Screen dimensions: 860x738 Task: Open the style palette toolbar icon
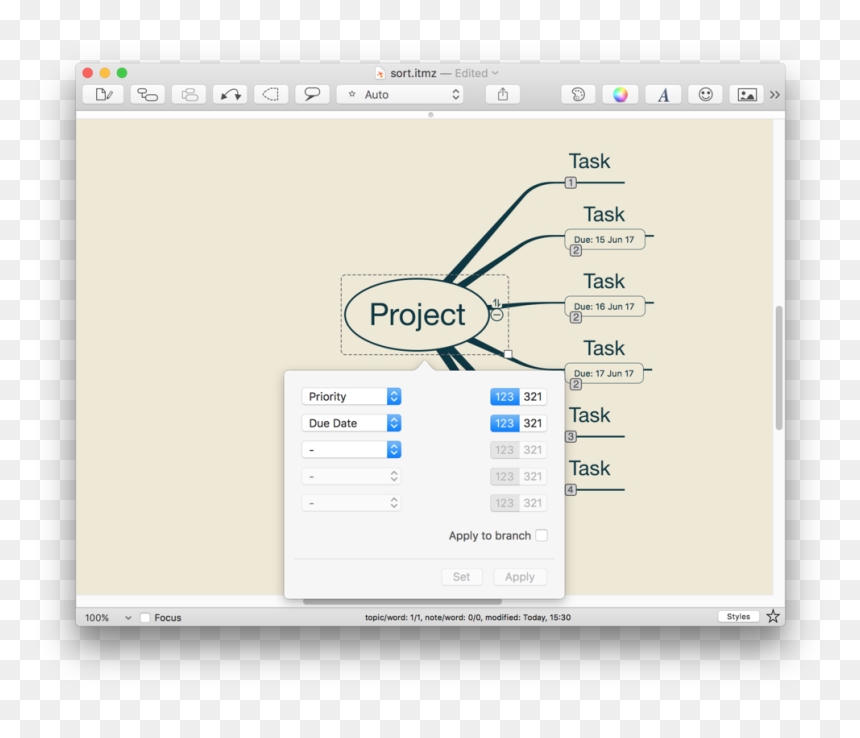click(578, 95)
